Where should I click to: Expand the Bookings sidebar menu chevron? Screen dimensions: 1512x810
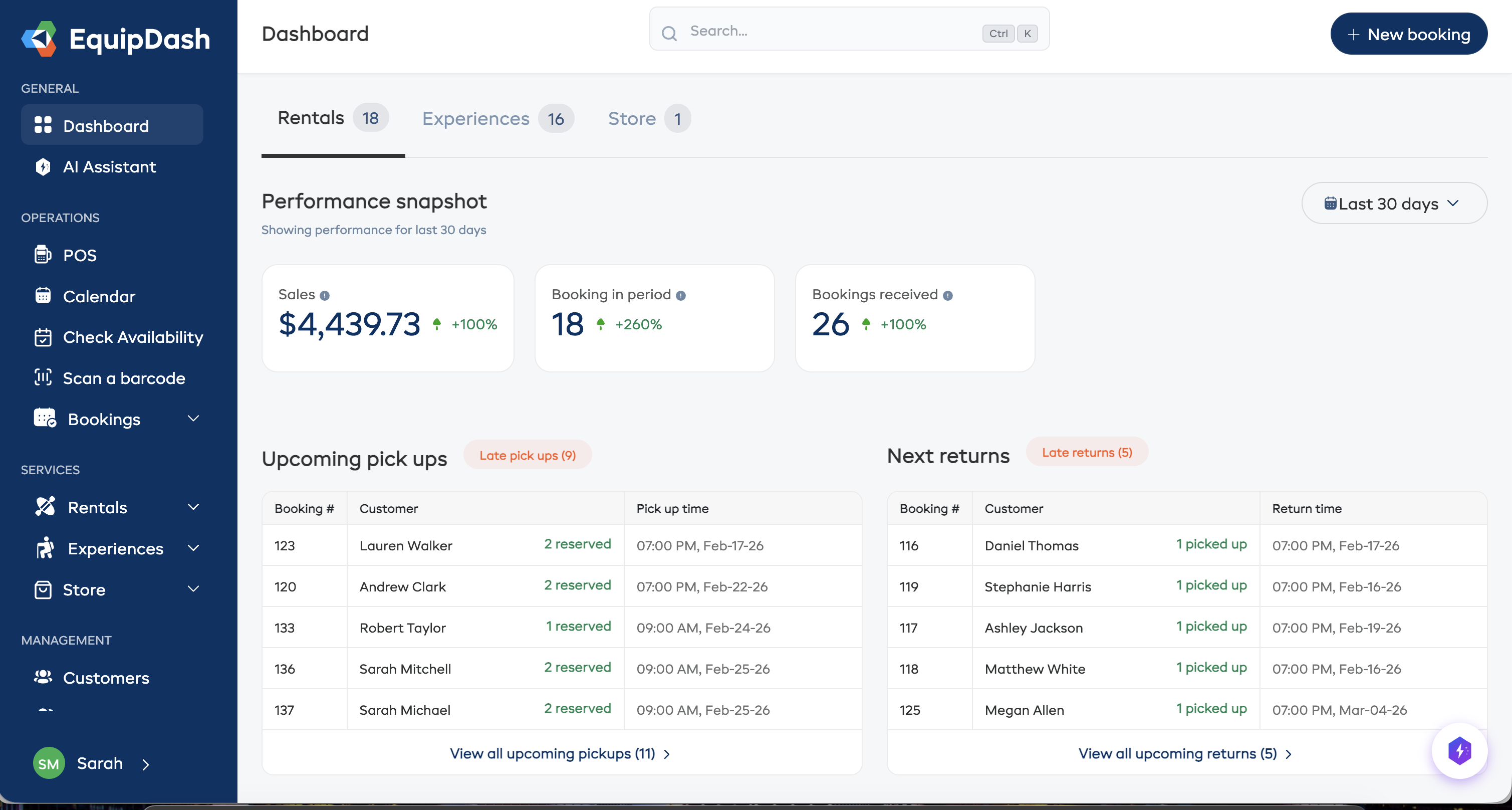[193, 419]
